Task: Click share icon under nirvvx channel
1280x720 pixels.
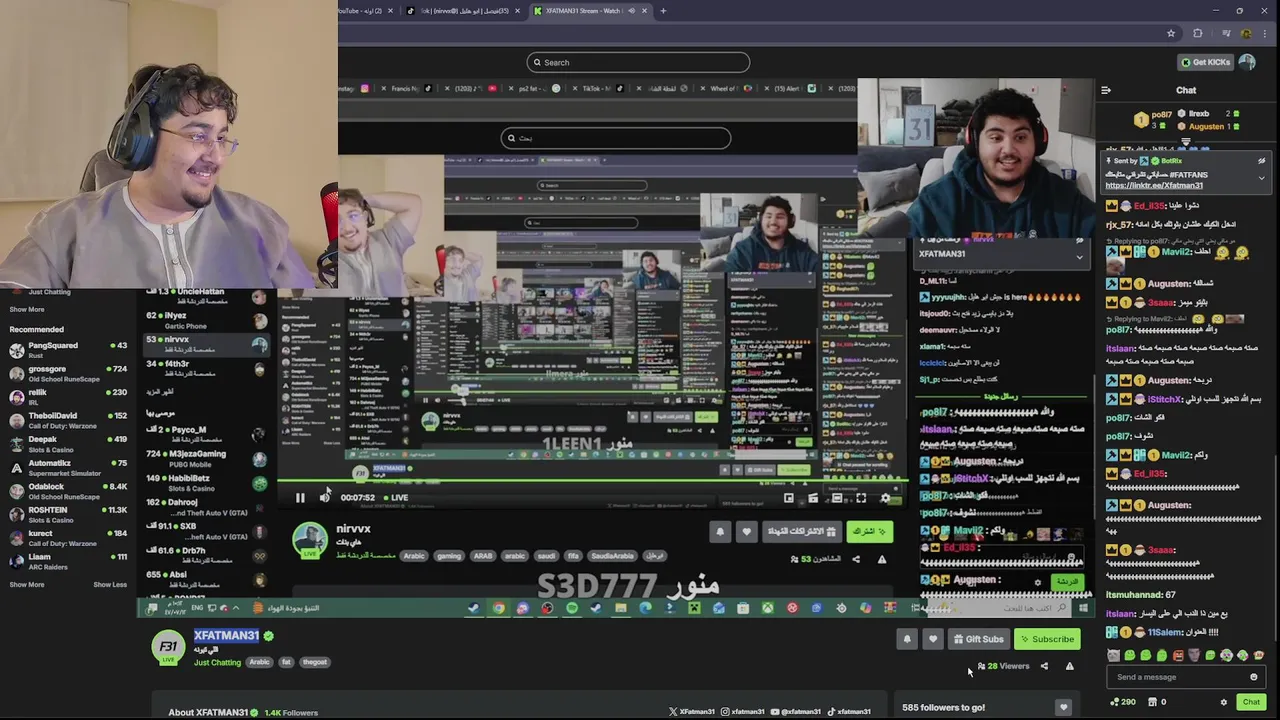Action: pos(856,559)
